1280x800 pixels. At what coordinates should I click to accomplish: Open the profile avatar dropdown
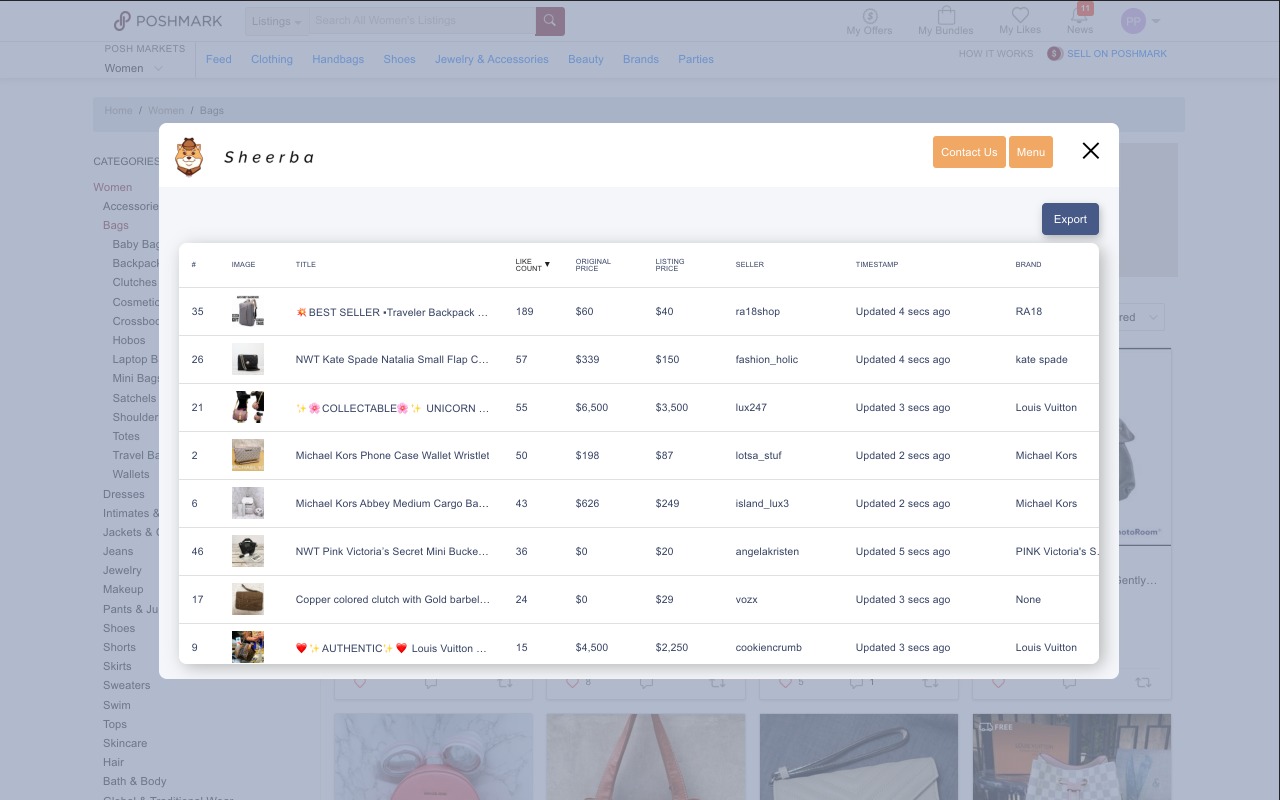(1139, 21)
